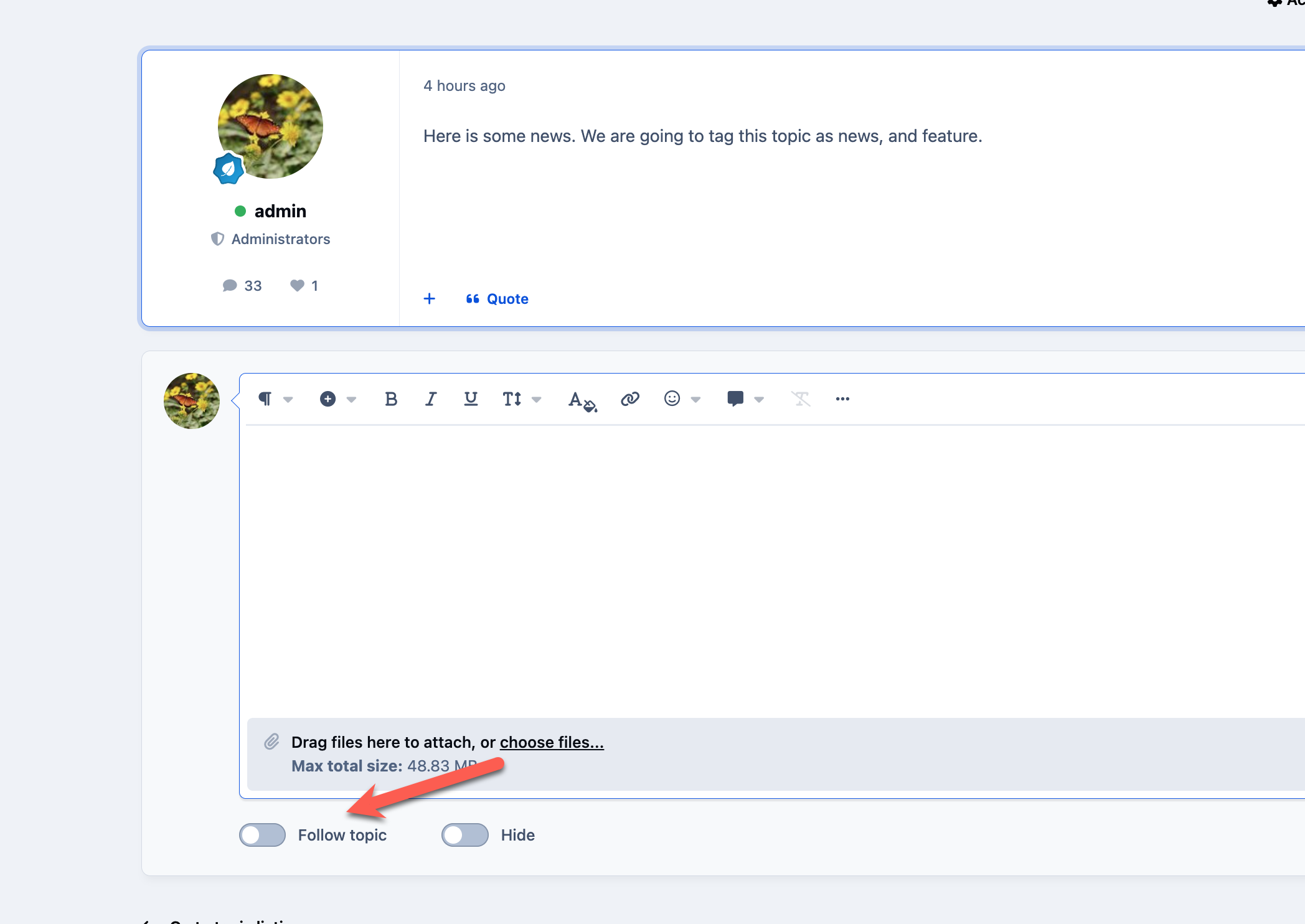Click the choose files link

click(x=552, y=742)
